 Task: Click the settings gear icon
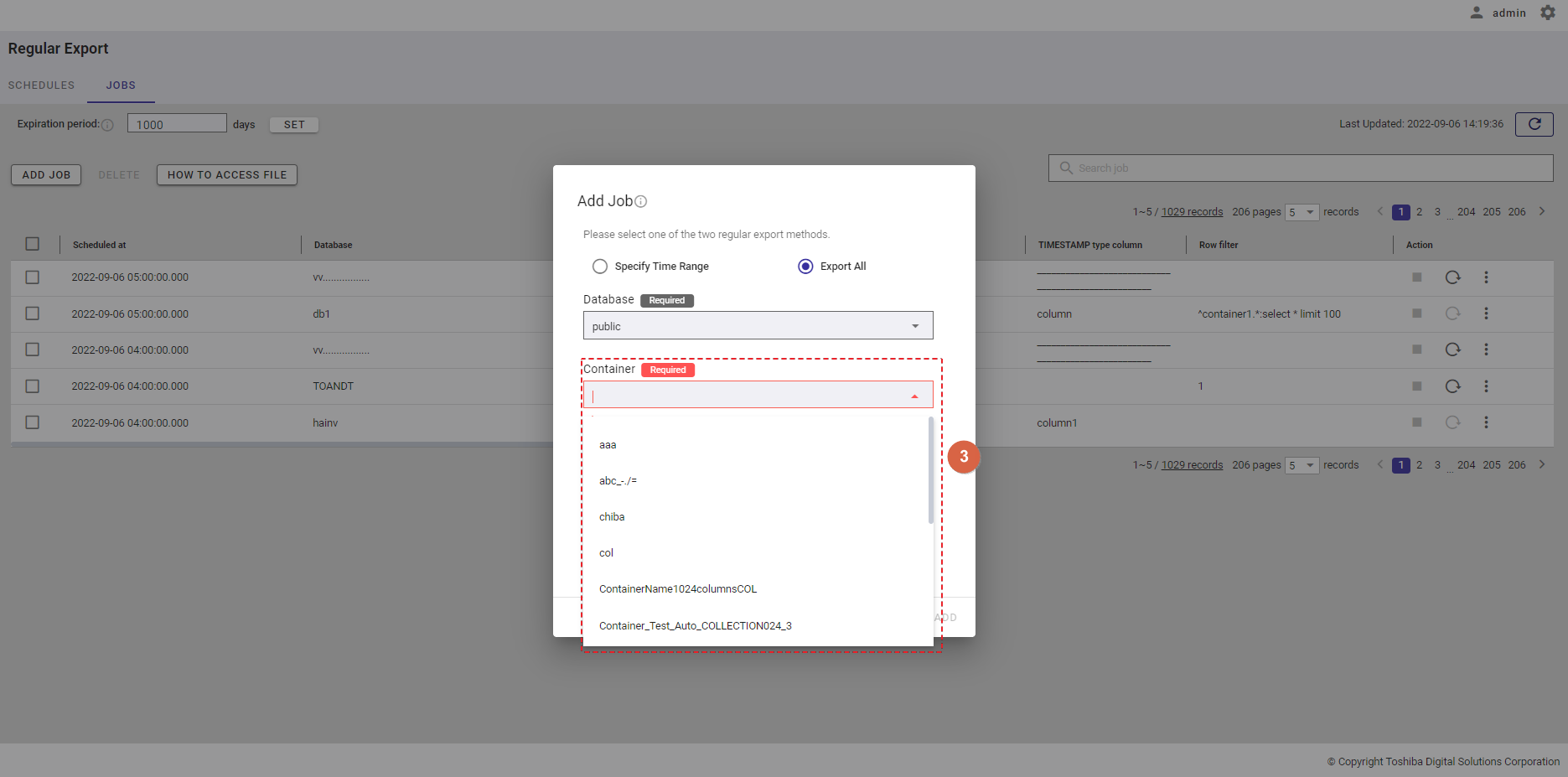pos(1547,13)
